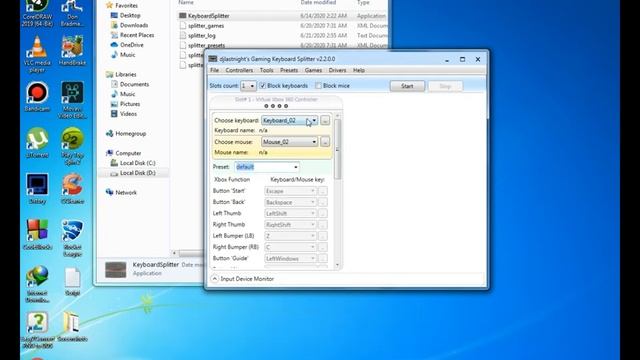Click the detect button beside Choose mouse
Screen dimensions: 640x360
pos(325,142)
